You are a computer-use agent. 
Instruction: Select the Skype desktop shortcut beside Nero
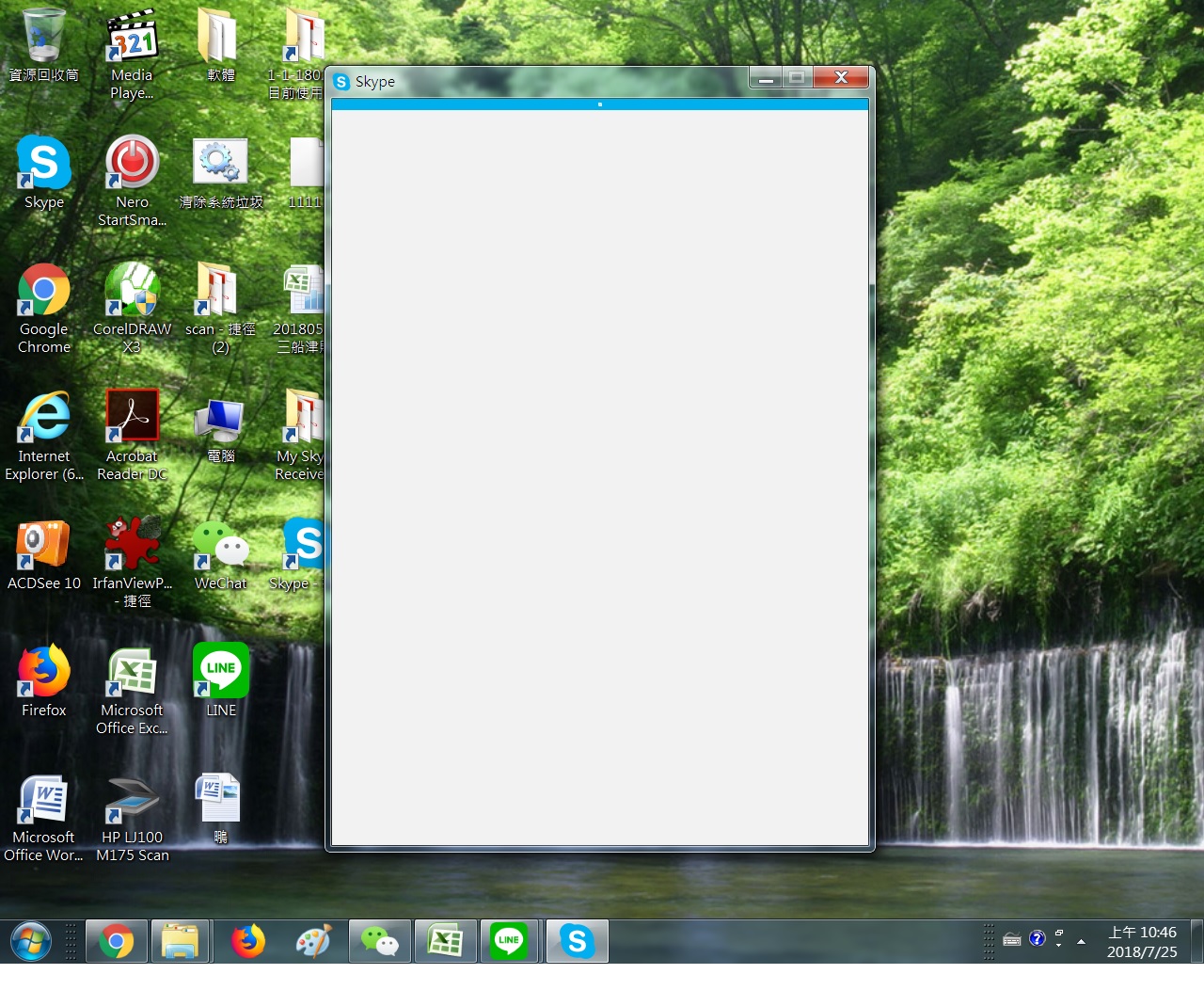(x=43, y=173)
